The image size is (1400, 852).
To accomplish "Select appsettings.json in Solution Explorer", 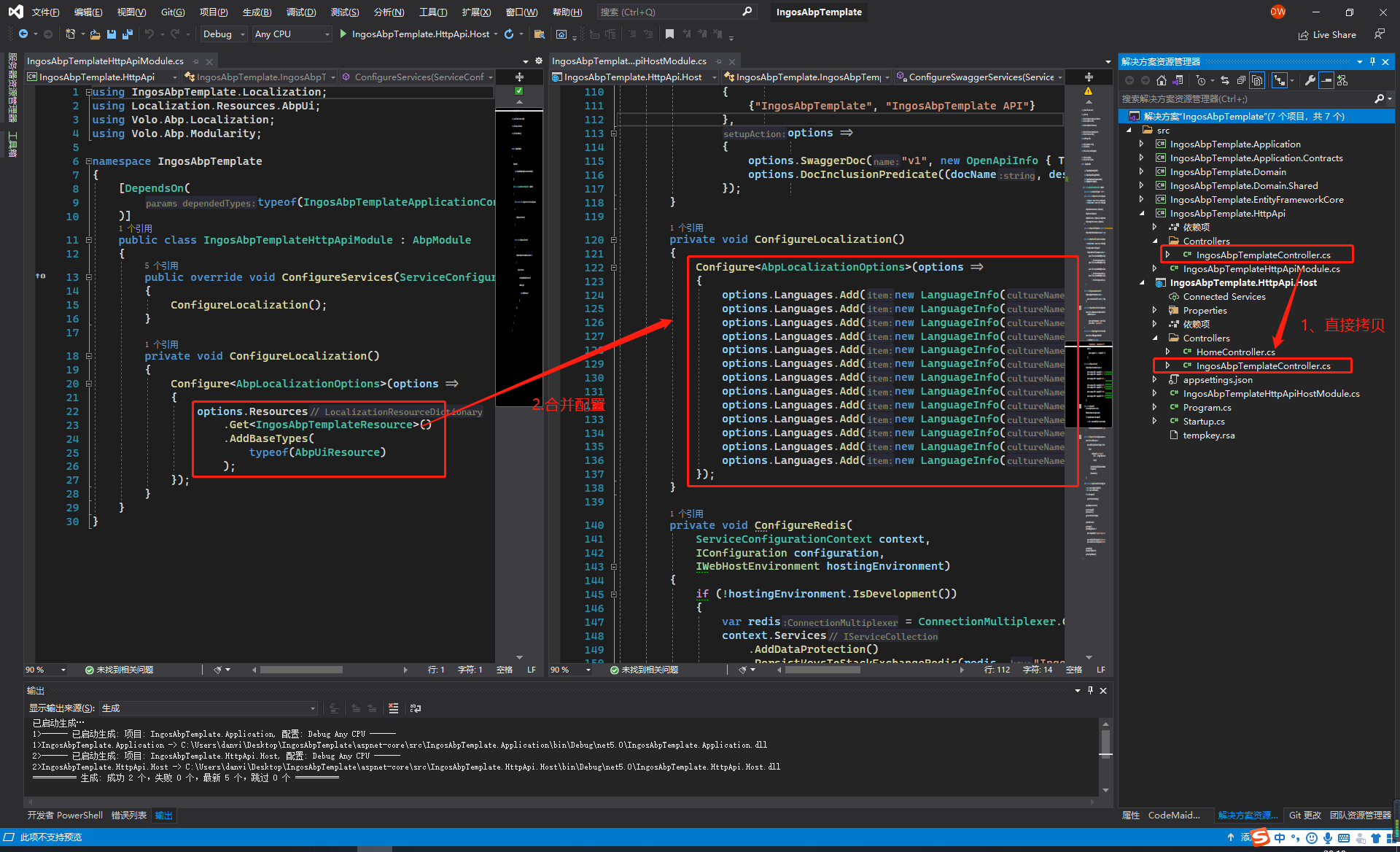I will pyautogui.click(x=1218, y=380).
